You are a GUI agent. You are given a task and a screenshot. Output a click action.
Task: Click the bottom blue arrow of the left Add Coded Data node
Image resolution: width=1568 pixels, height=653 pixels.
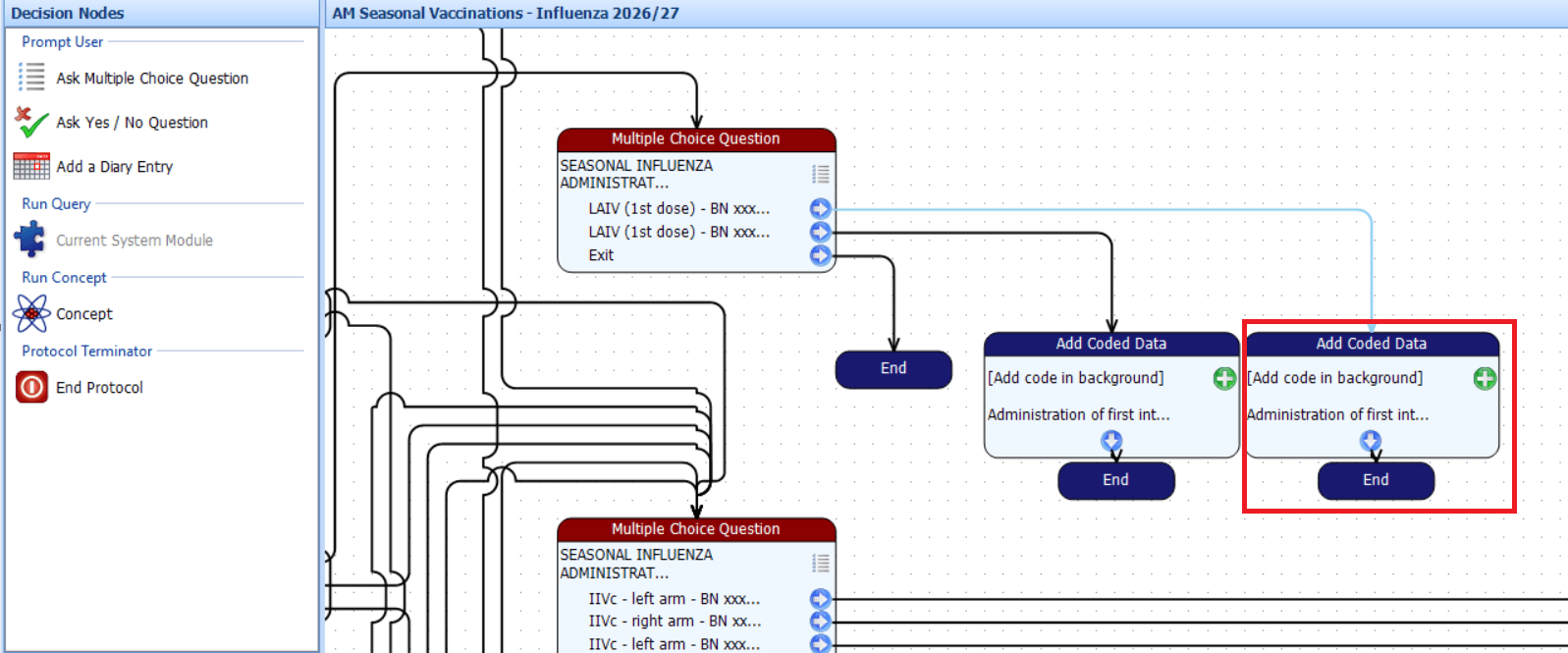(1111, 441)
